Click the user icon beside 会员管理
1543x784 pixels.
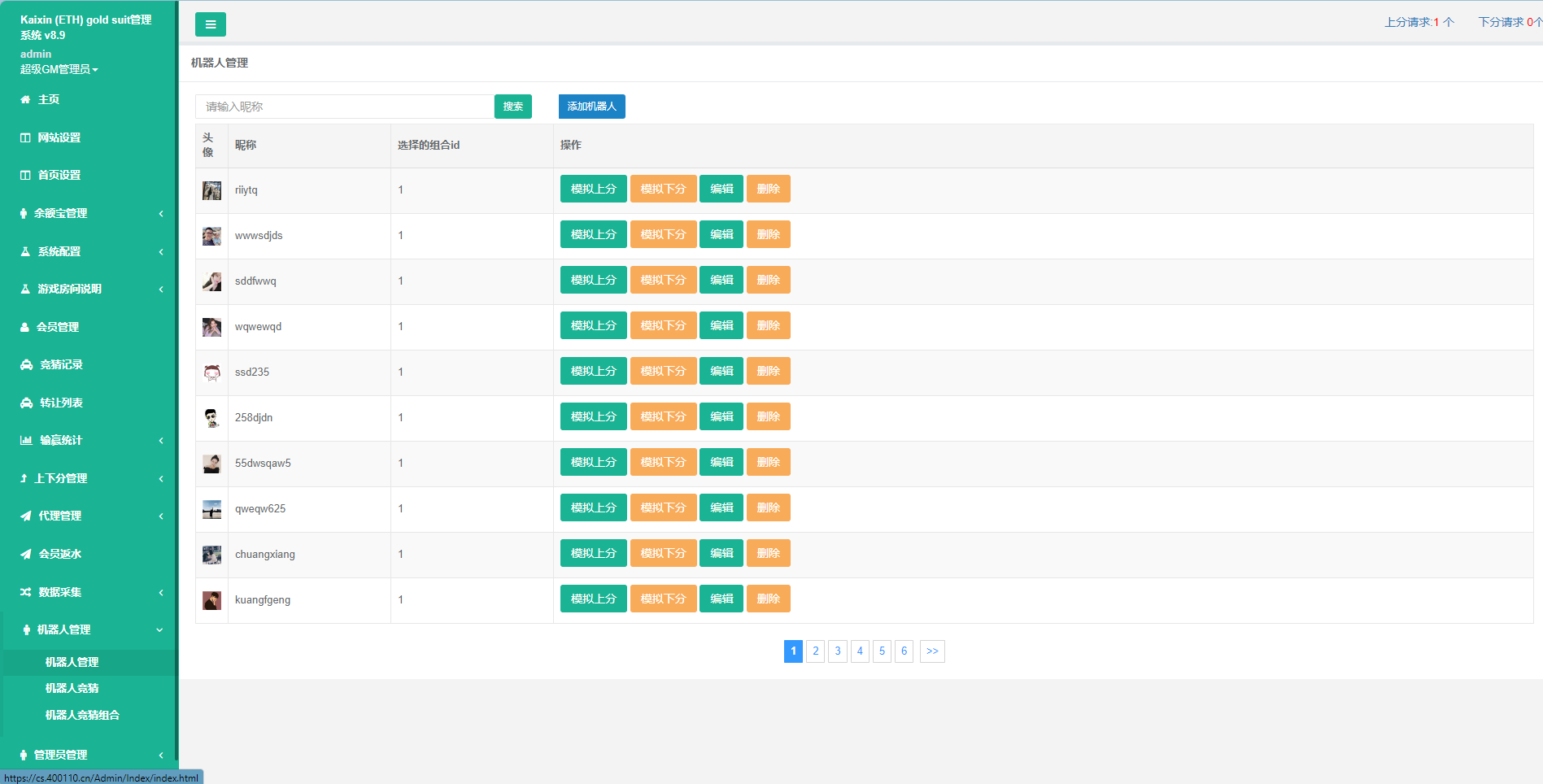[24, 327]
